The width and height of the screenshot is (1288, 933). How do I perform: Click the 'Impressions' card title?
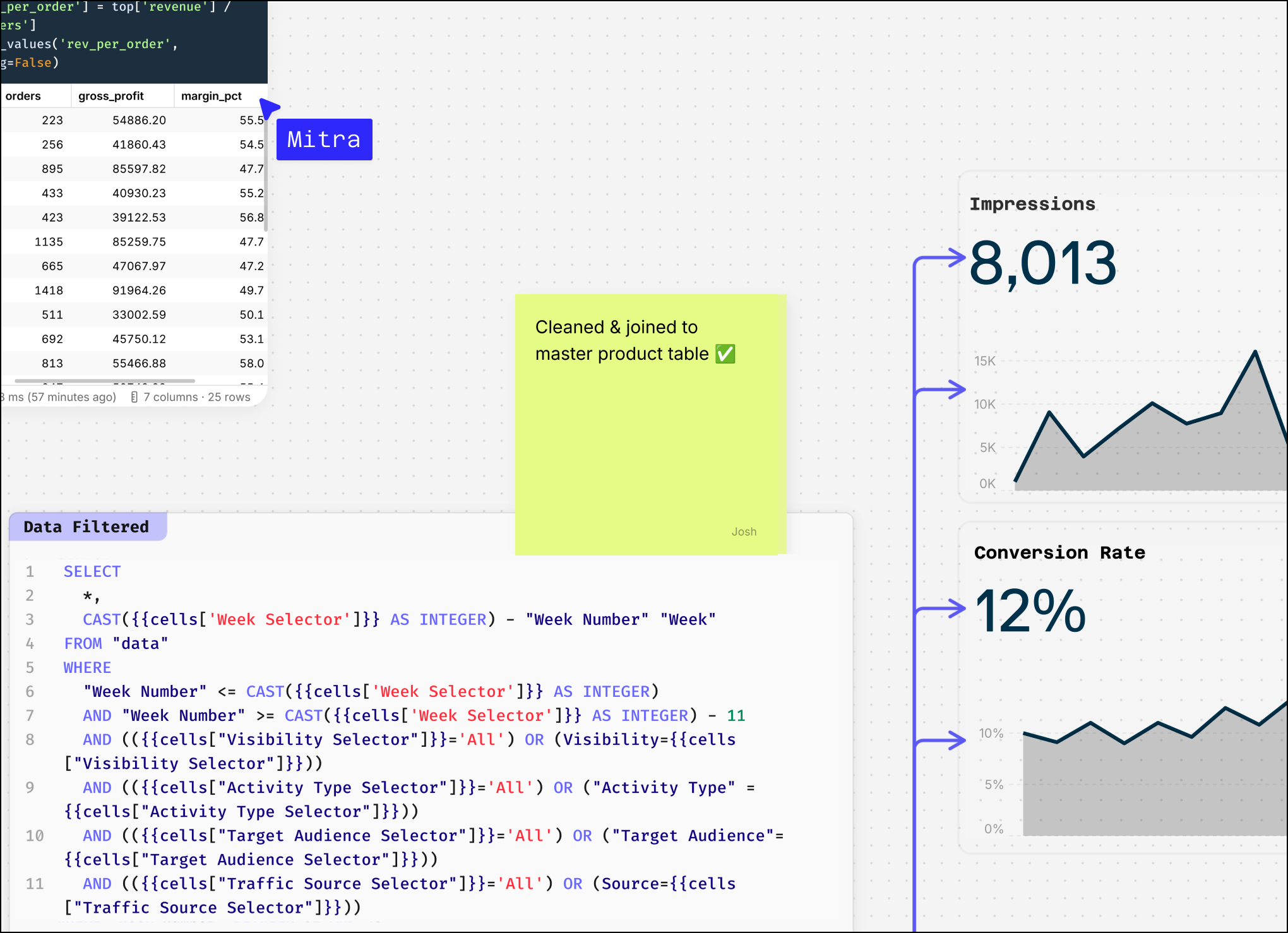point(1032,204)
